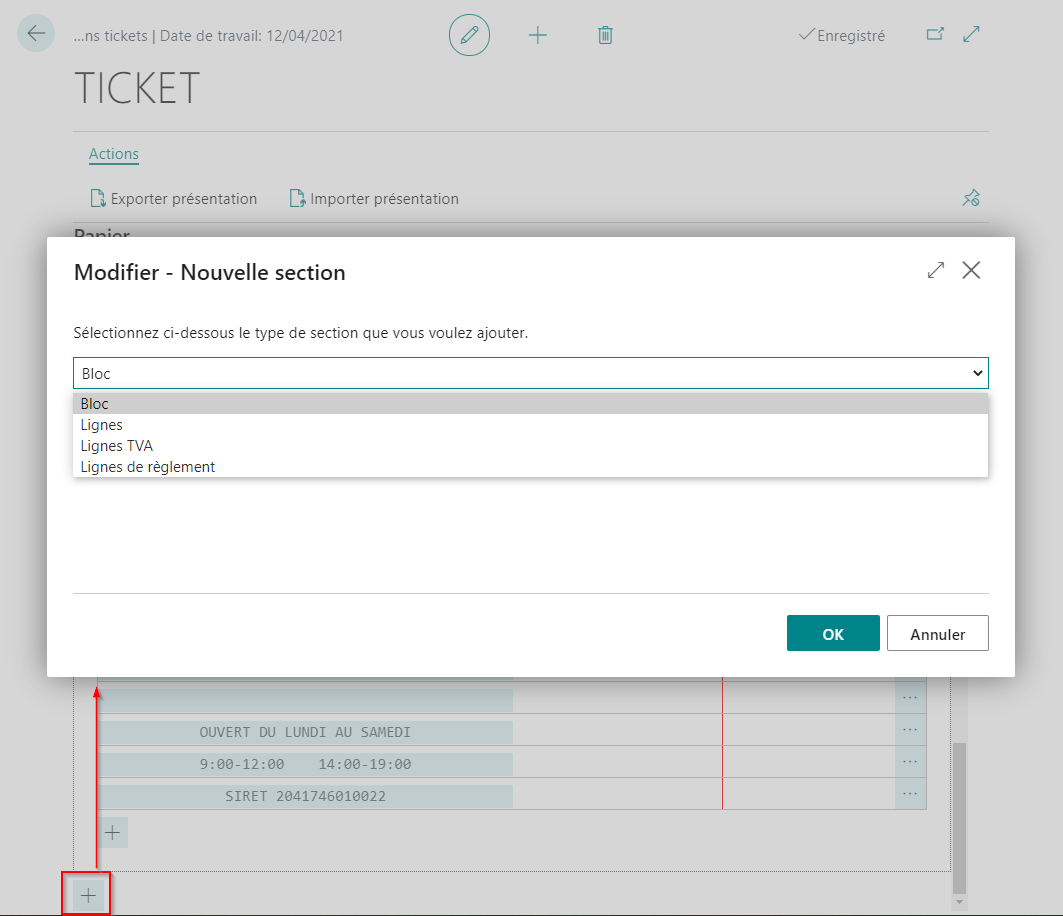Click the vertical scrollbar thumb
The height and width of the screenshot is (916, 1063).
(x=959, y=818)
